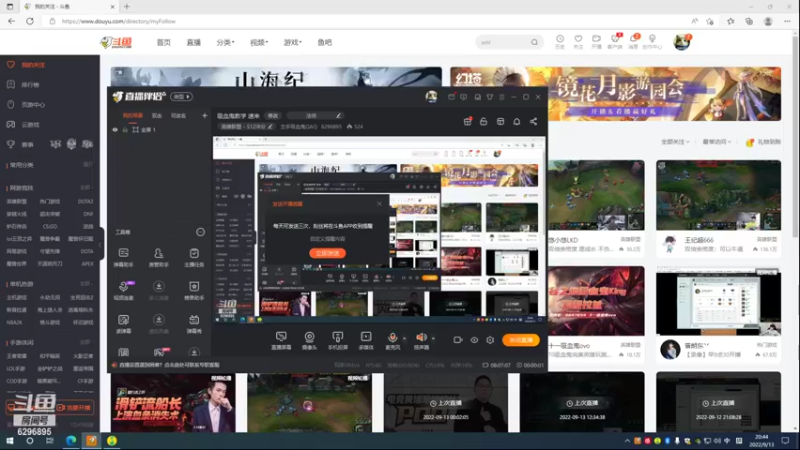Expand the speaker options arrow

(x=433, y=338)
